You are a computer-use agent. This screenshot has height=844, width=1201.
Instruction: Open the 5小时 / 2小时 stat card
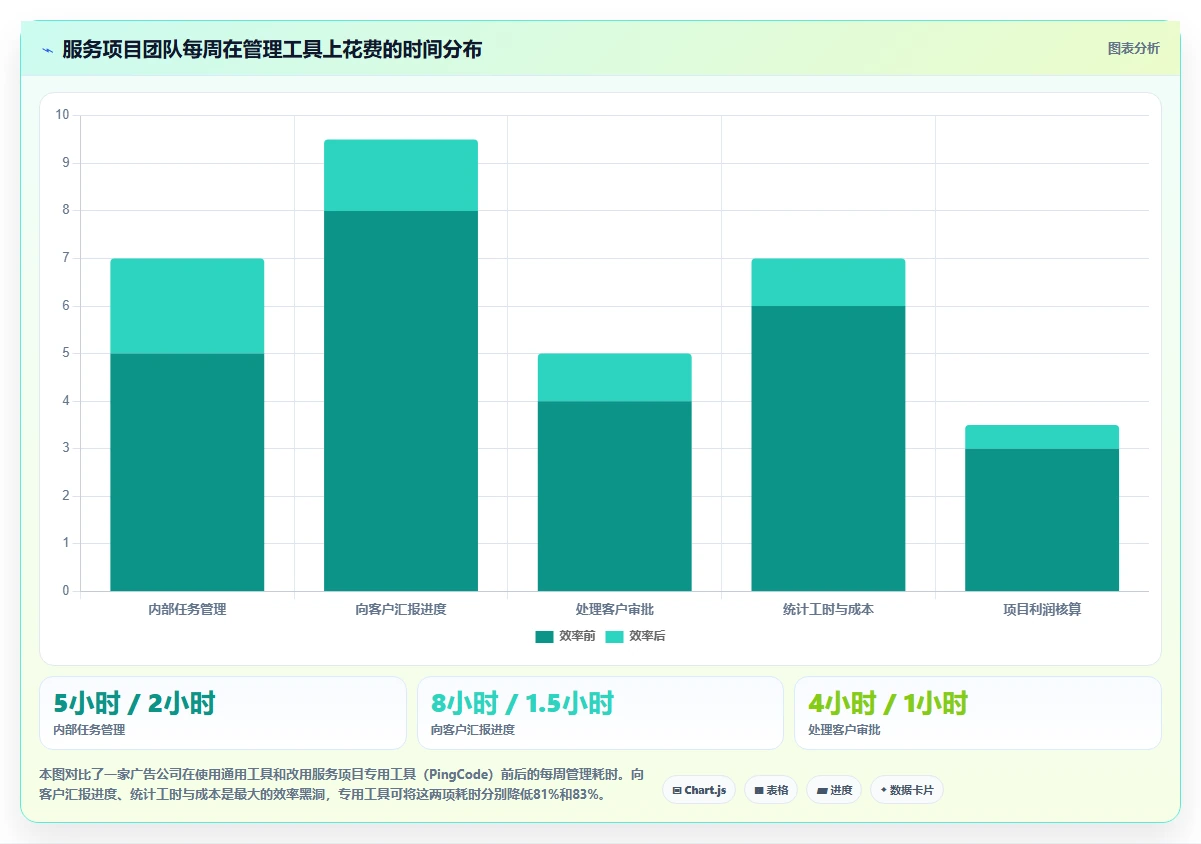click(x=223, y=713)
